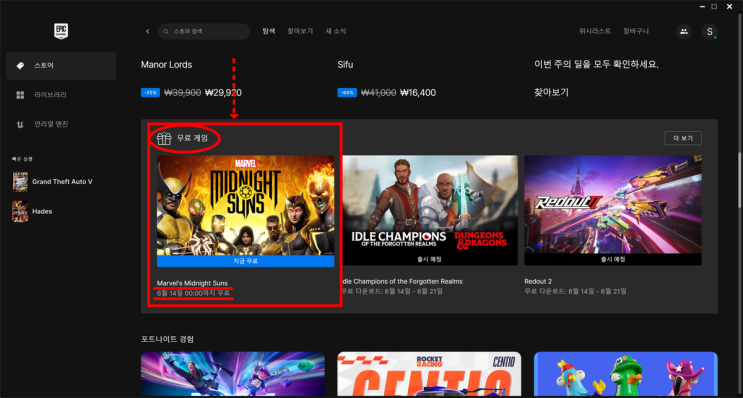Viewport: 743px width, 398px height.
Task: Click the Unreal Engine logo icon
Action: pos(20,124)
